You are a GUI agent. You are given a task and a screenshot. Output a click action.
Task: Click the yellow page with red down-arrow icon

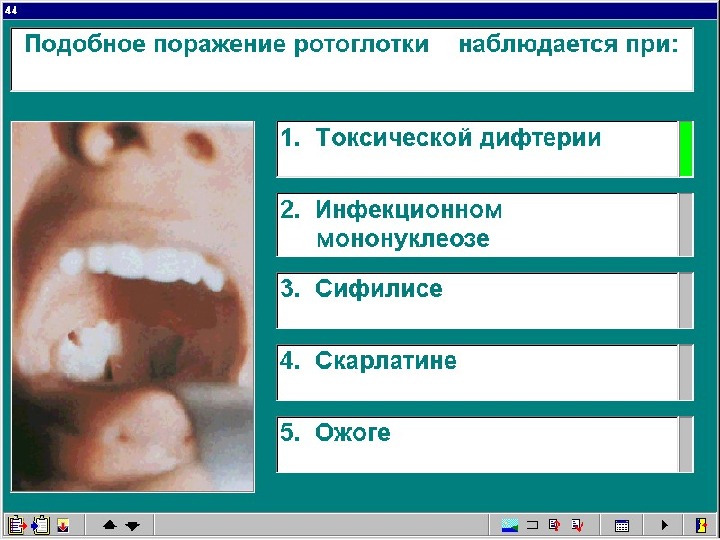[x=63, y=525]
